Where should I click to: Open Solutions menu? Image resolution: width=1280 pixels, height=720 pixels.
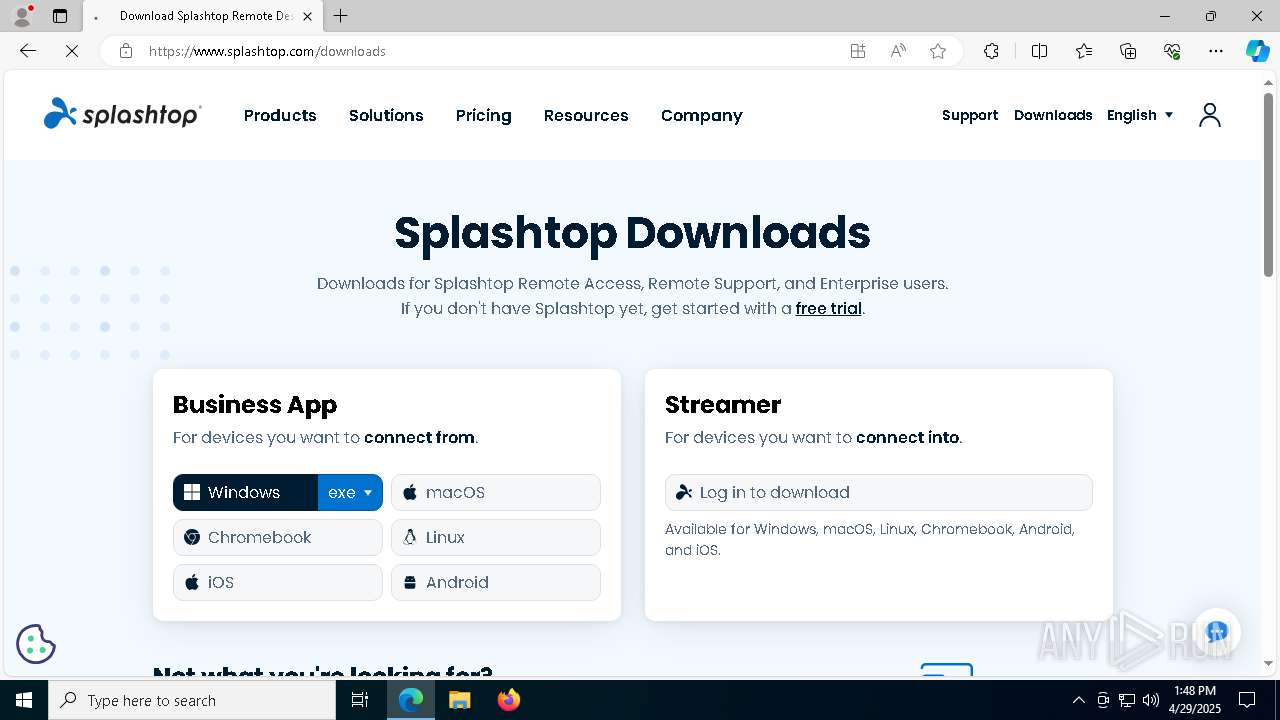click(x=386, y=115)
